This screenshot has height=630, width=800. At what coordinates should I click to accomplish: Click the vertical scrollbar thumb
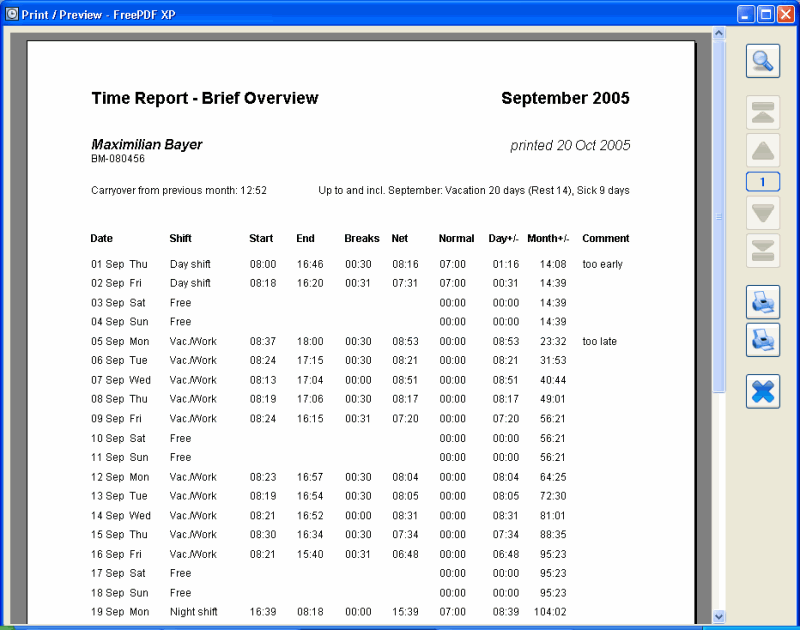[718, 215]
